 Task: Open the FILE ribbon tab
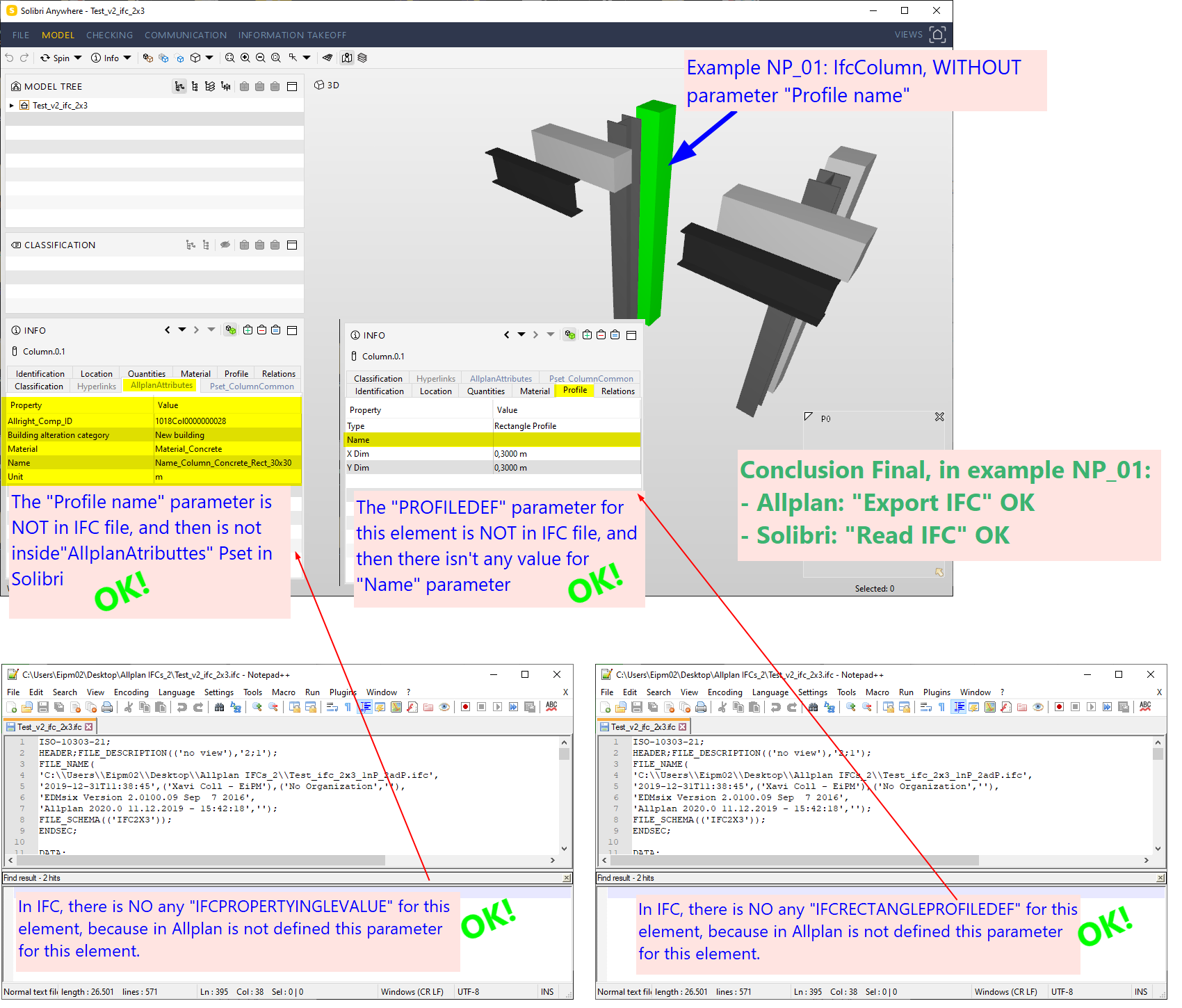[x=21, y=35]
